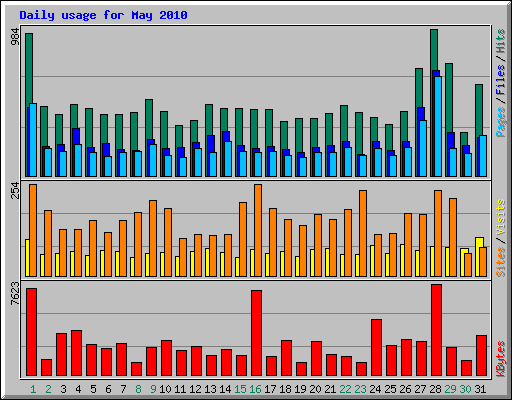Click the orange sites bar for day 10
Image resolution: width=512 pixels, height=400 pixels.
pyautogui.click(x=168, y=242)
